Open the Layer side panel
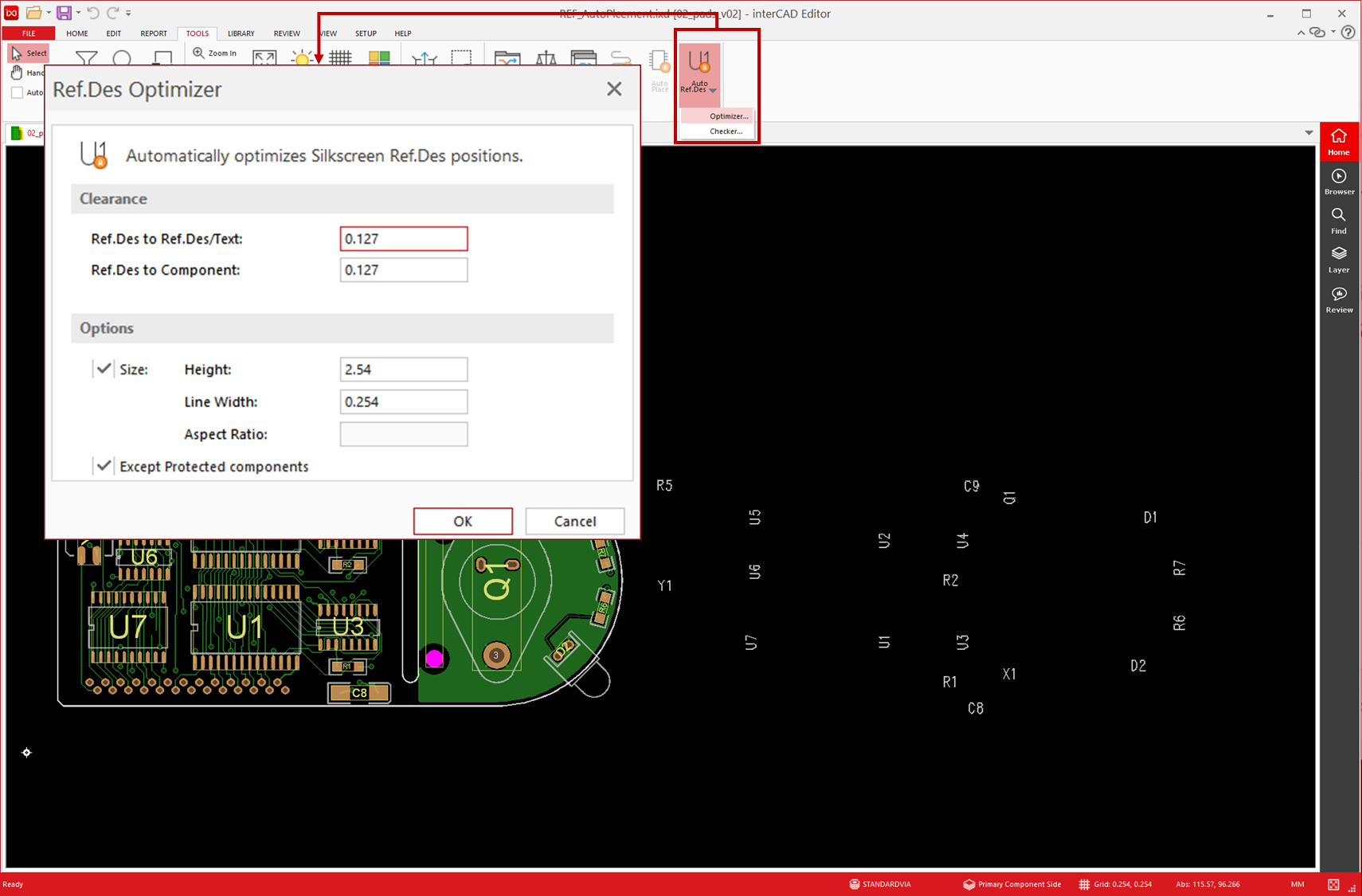Screen dimensions: 1362x896 [x=1339, y=260]
